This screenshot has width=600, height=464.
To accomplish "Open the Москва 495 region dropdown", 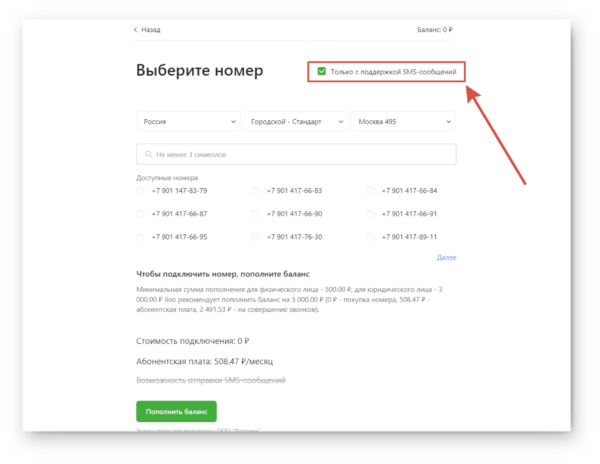I will (x=403, y=122).
